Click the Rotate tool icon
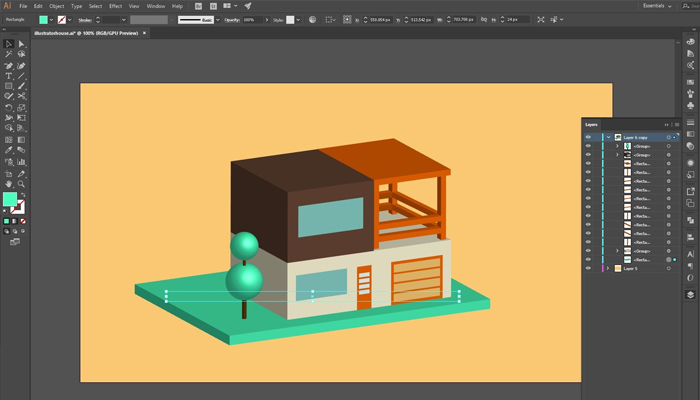This screenshot has width=700, height=400. coord(8,108)
